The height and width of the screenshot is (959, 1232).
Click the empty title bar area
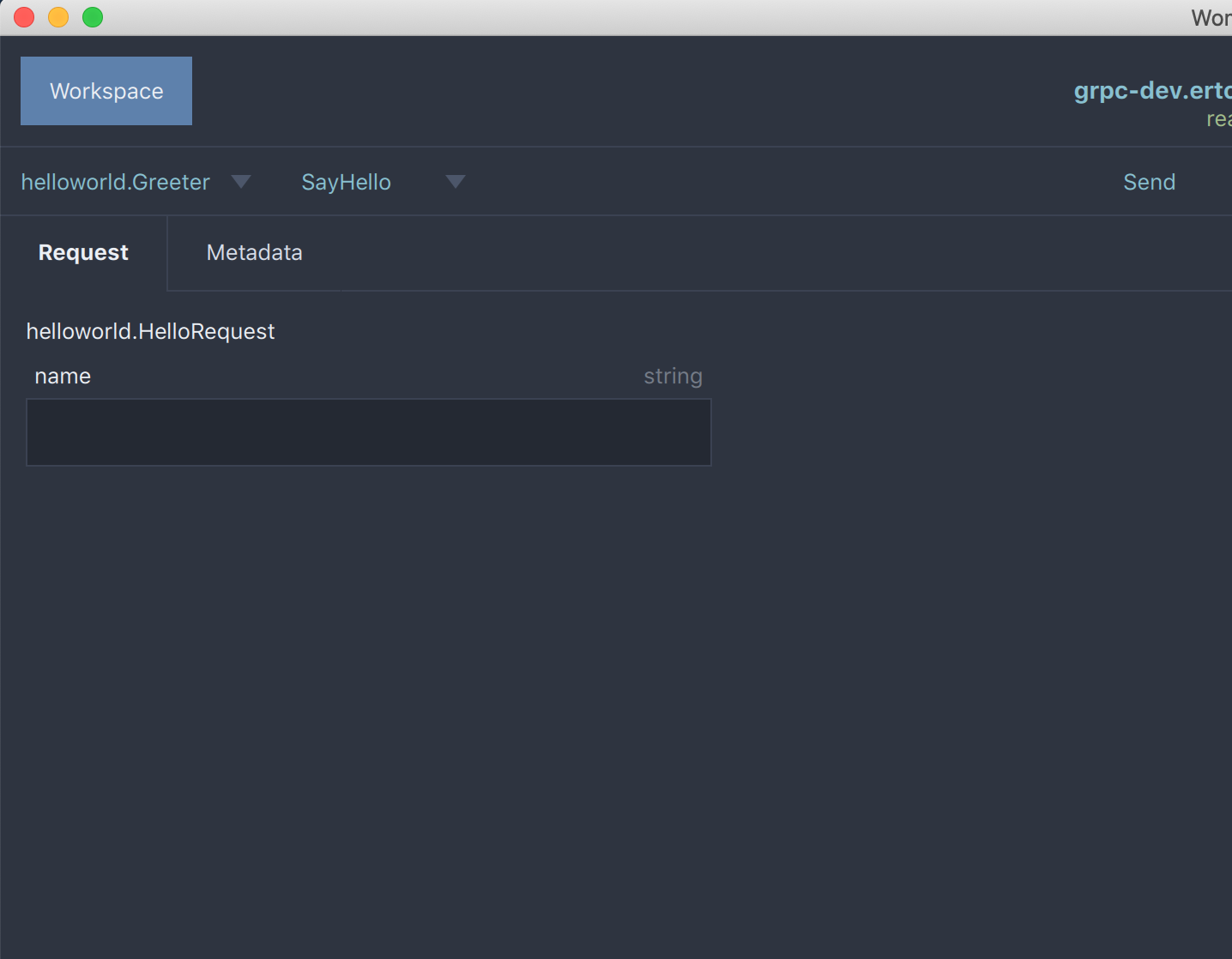pos(601,17)
